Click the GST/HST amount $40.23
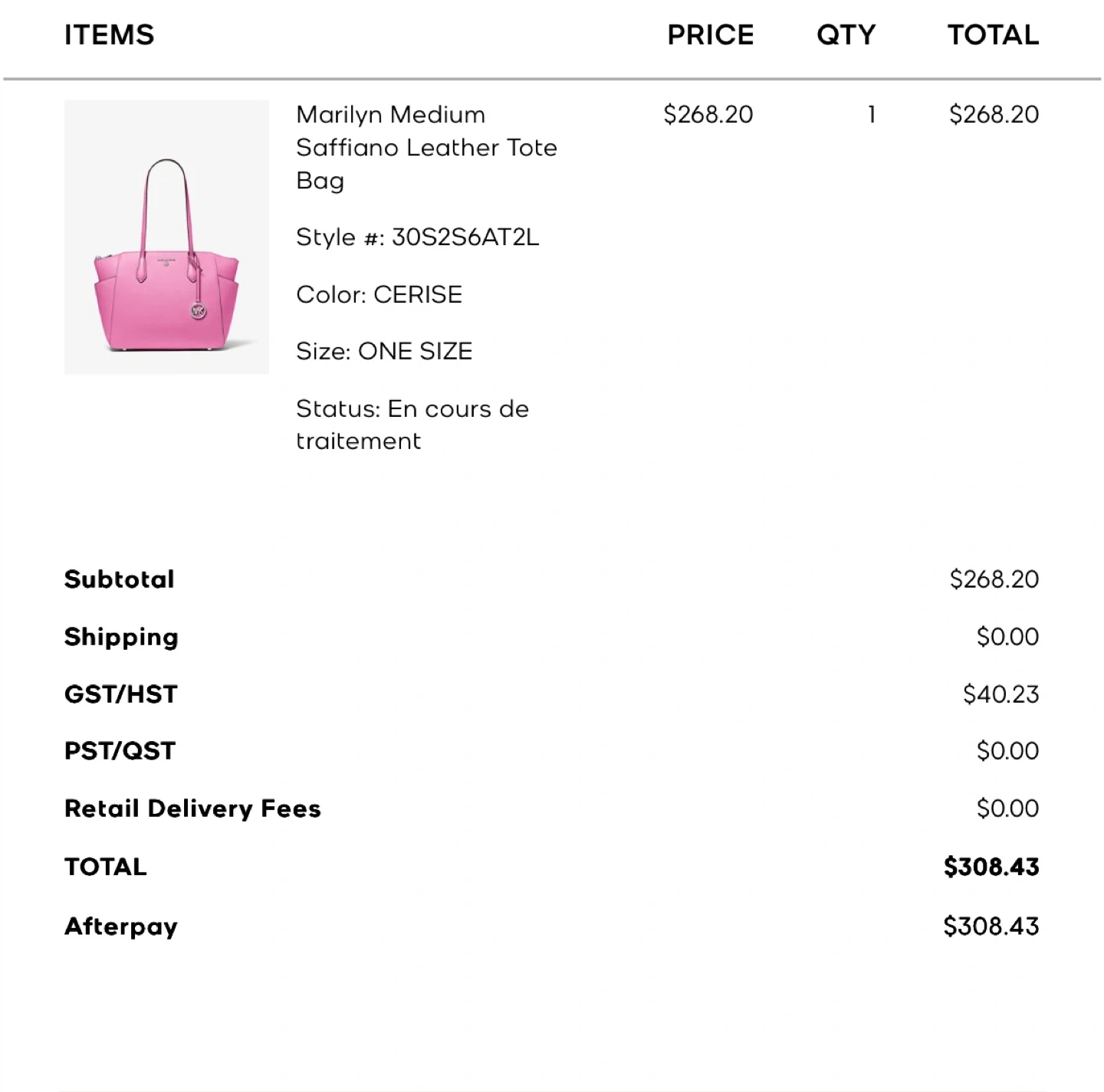 [1001, 694]
